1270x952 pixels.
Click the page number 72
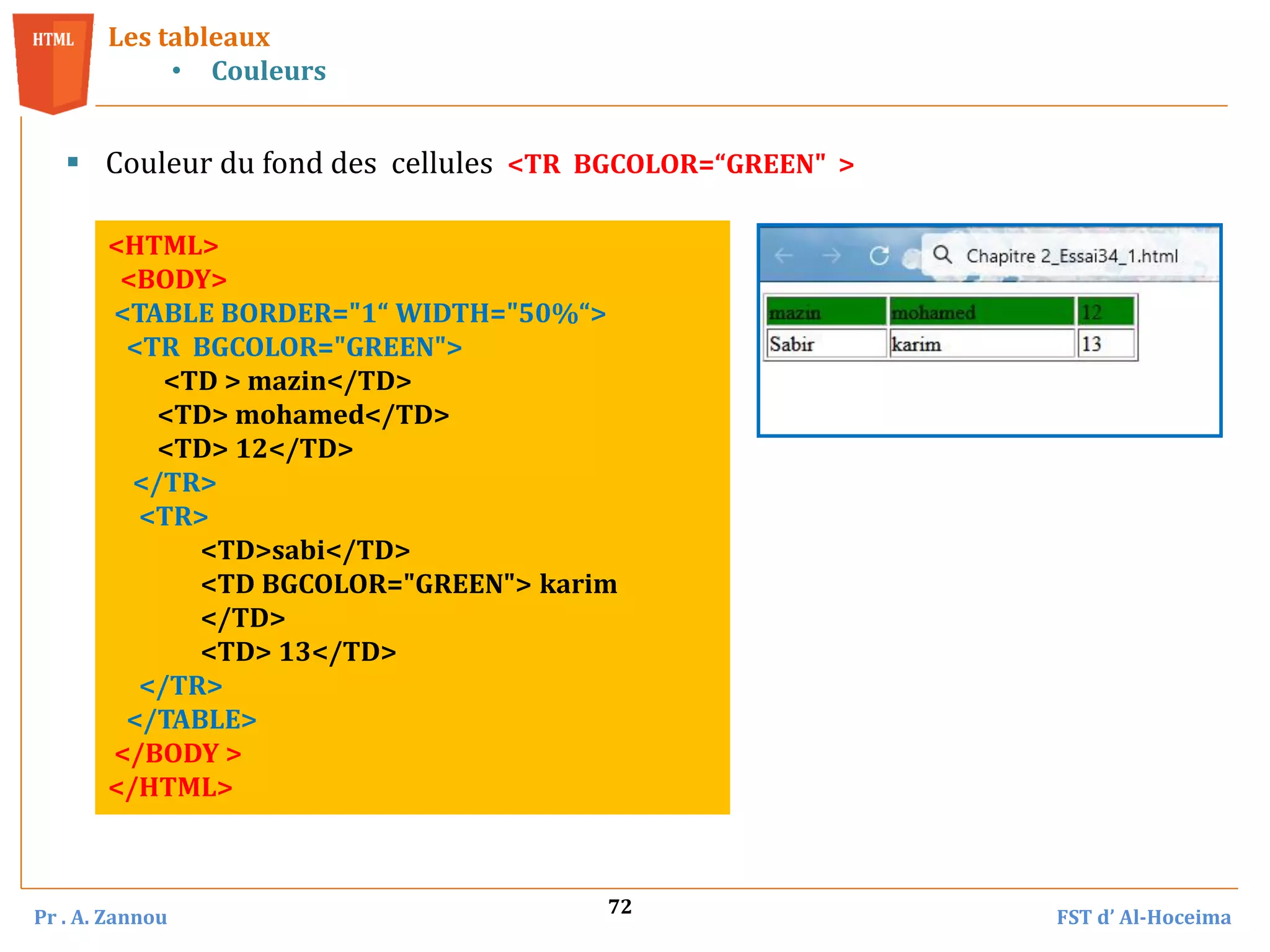click(619, 907)
